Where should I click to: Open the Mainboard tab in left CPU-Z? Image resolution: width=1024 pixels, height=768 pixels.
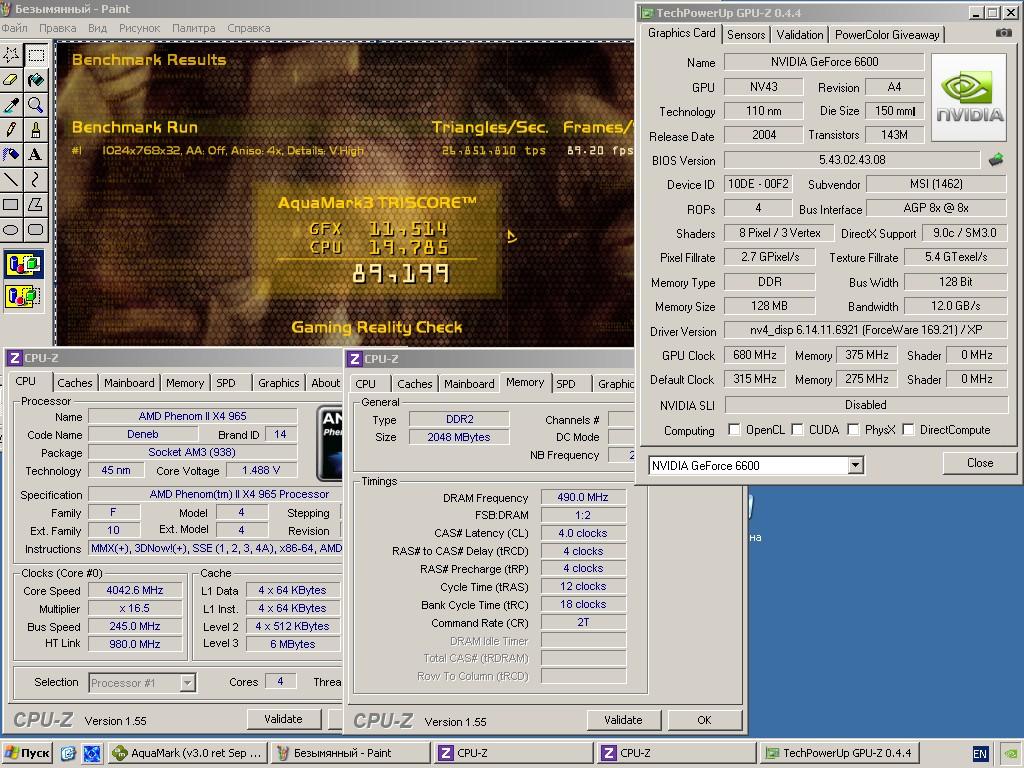(129, 383)
